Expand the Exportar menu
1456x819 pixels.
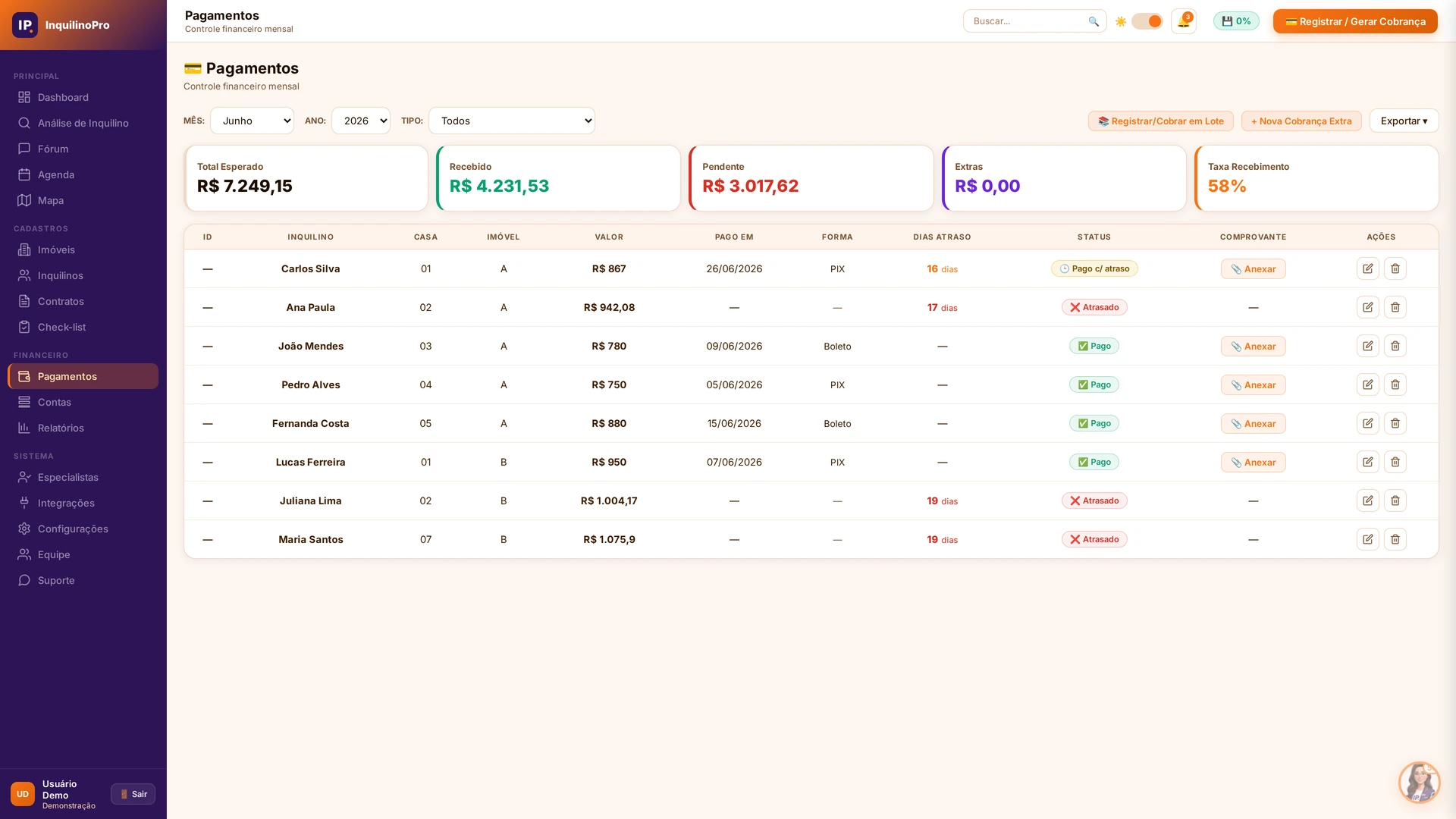pyautogui.click(x=1404, y=121)
